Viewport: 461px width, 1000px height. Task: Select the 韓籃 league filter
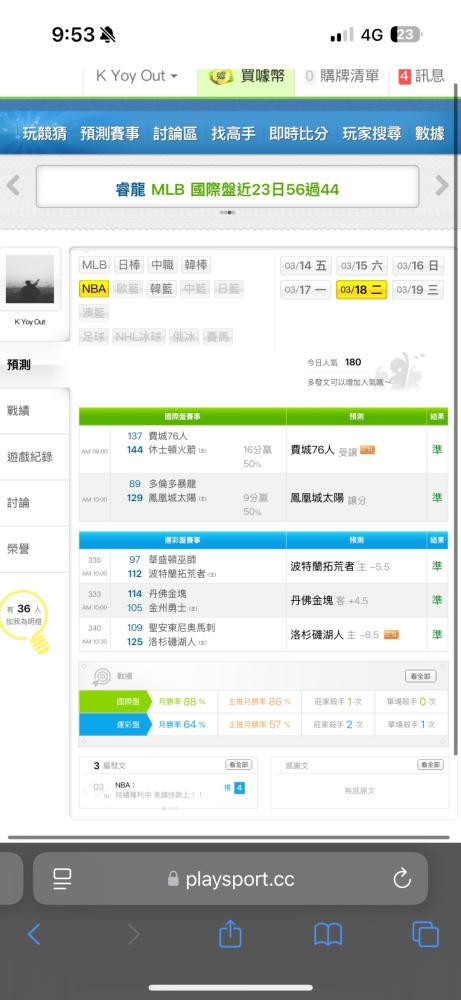click(161, 288)
